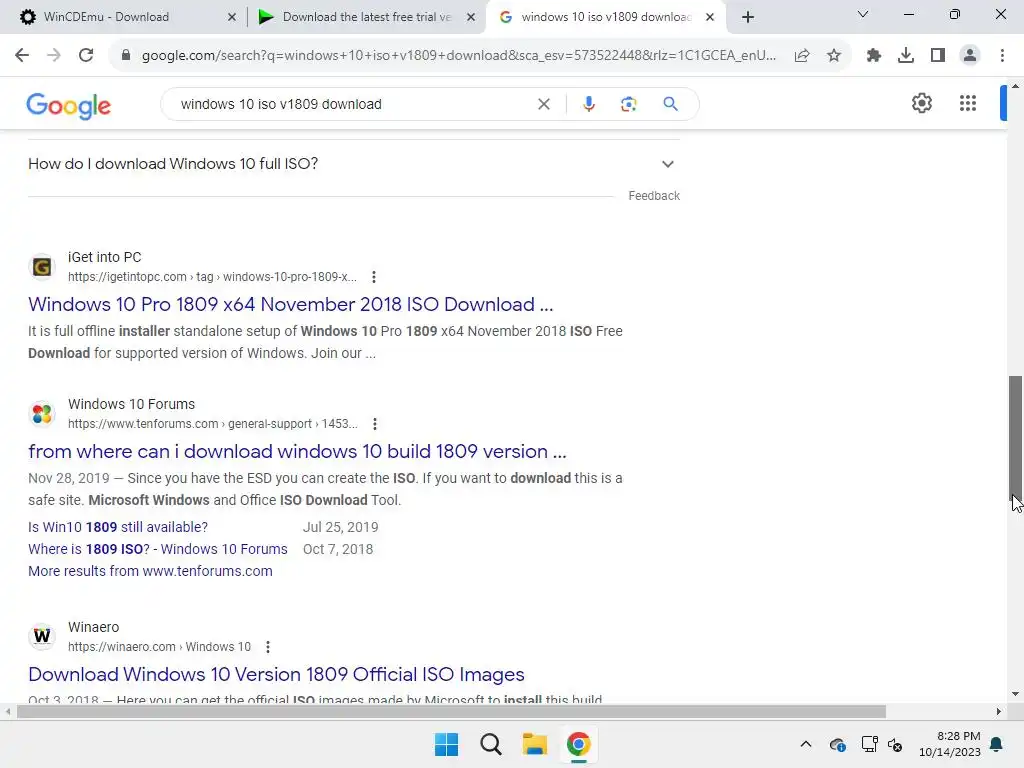The height and width of the screenshot is (768, 1024).
Task: Go to Google homepage via logo
Action: 69,105
